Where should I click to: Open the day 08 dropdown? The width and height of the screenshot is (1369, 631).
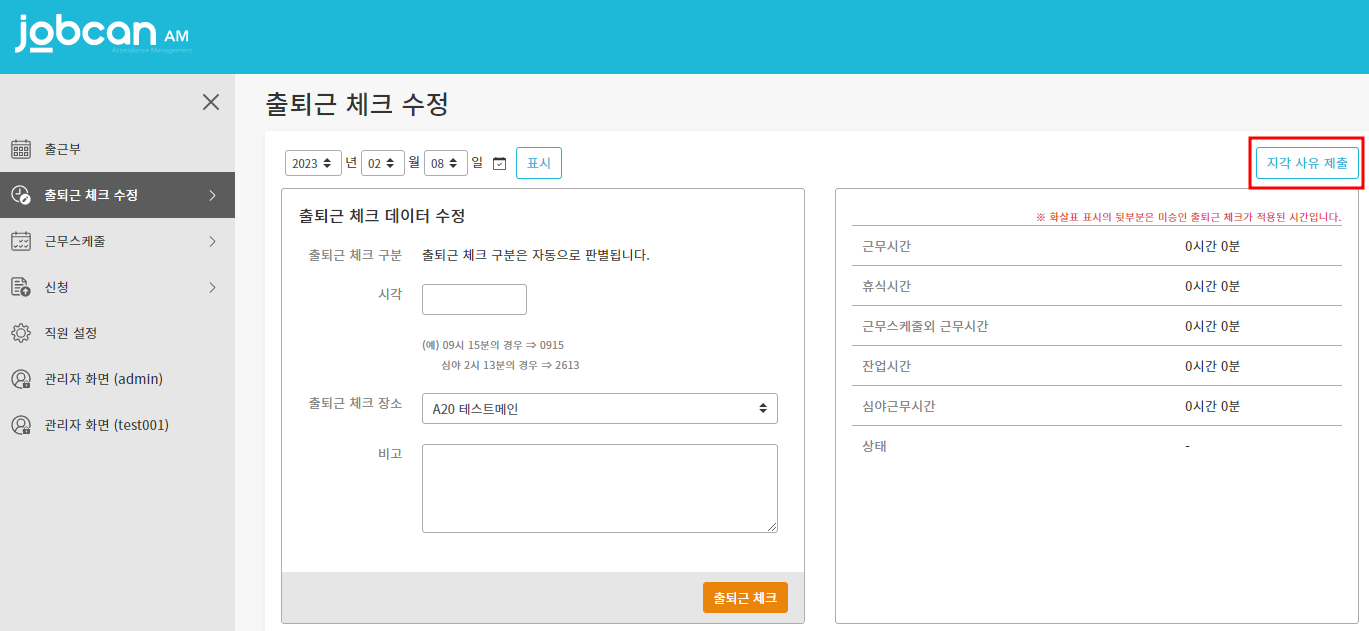pos(445,163)
